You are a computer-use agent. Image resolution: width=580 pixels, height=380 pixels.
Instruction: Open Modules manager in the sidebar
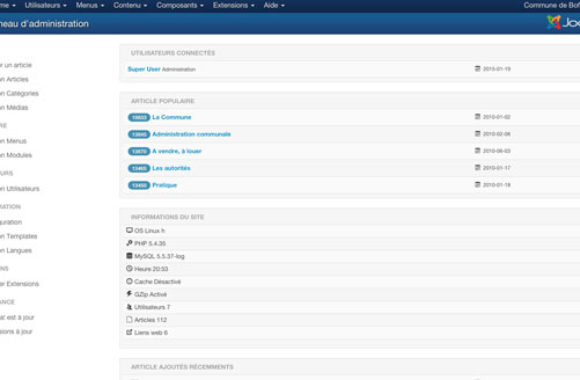[16, 155]
